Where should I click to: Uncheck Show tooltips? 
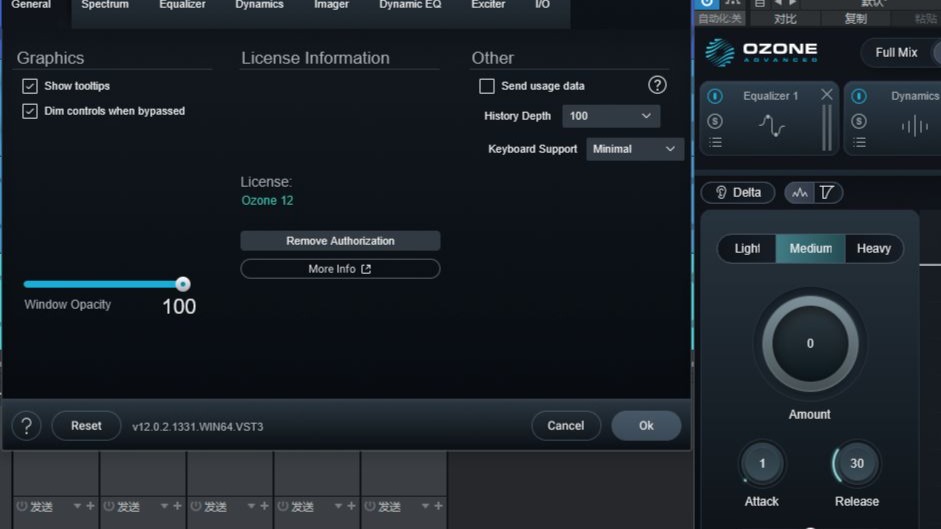click(29, 86)
